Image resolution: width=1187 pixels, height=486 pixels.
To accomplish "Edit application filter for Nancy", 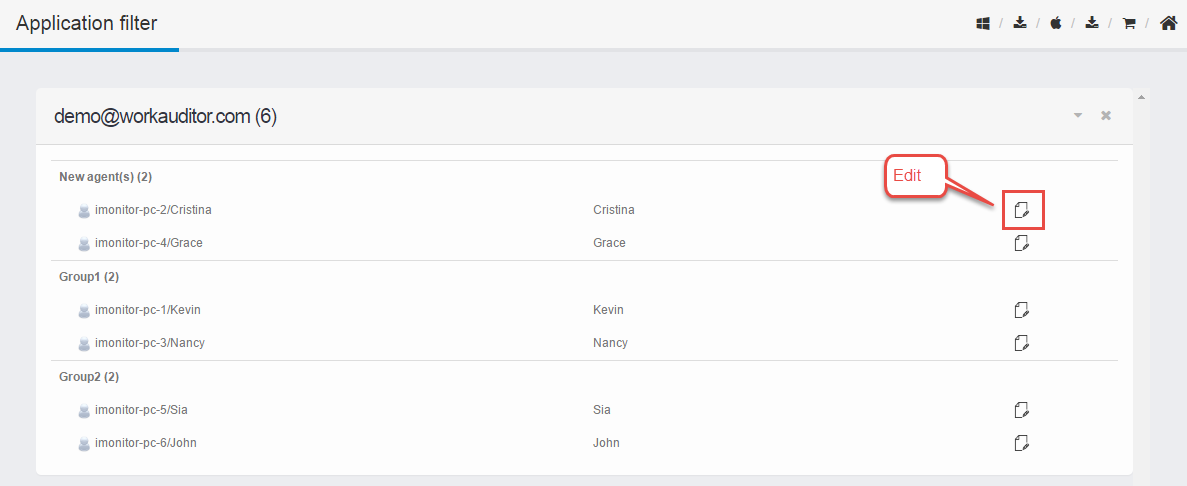I will coord(1022,343).
